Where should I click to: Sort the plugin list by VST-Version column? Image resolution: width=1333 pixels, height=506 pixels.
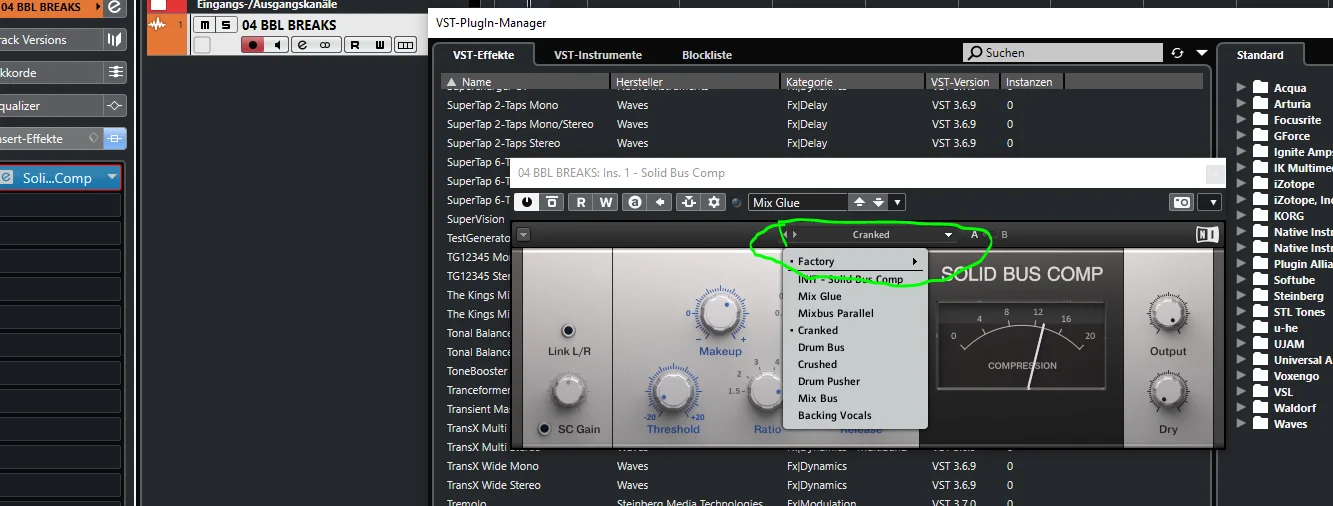[962, 82]
